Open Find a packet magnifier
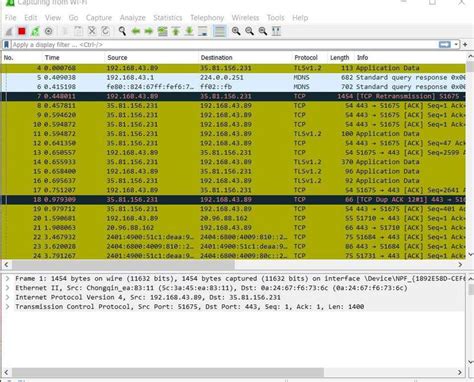Viewport: 474px width, 382px height. [x=122, y=31]
